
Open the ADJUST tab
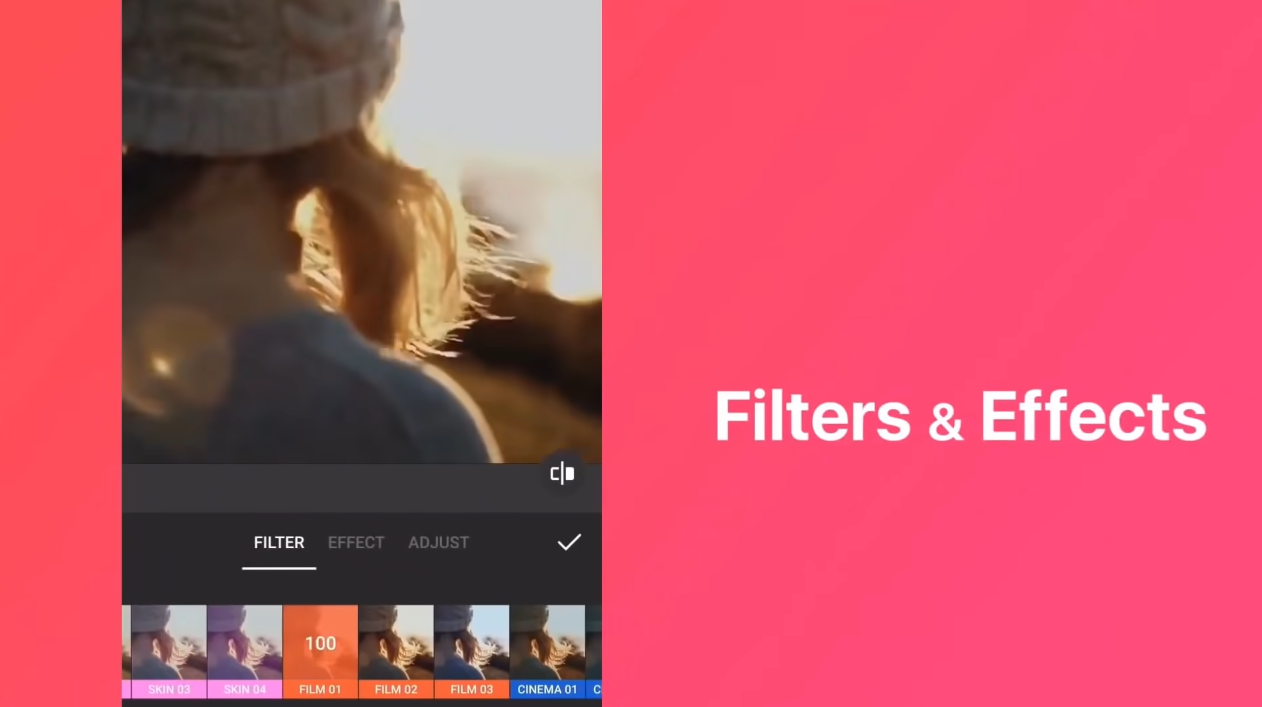(x=438, y=543)
